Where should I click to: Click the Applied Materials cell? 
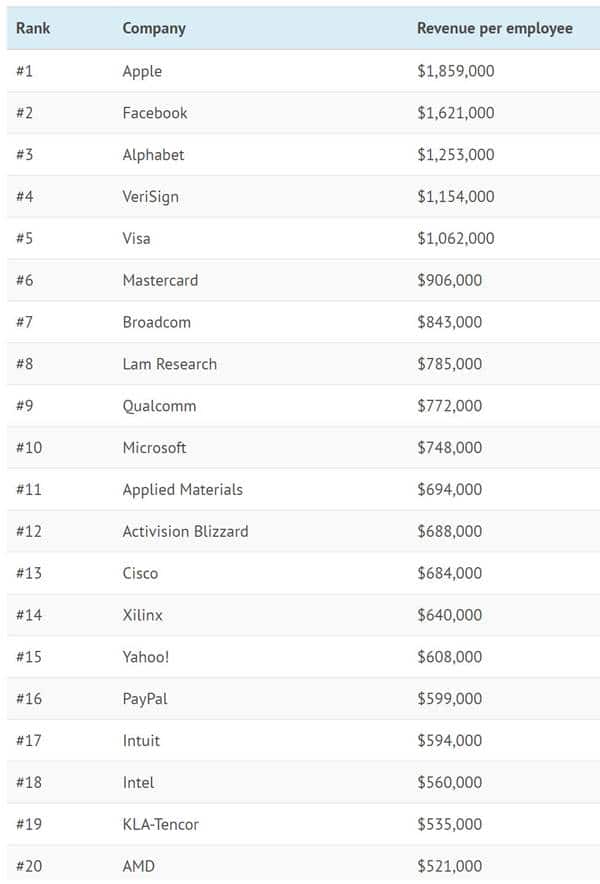click(182, 490)
